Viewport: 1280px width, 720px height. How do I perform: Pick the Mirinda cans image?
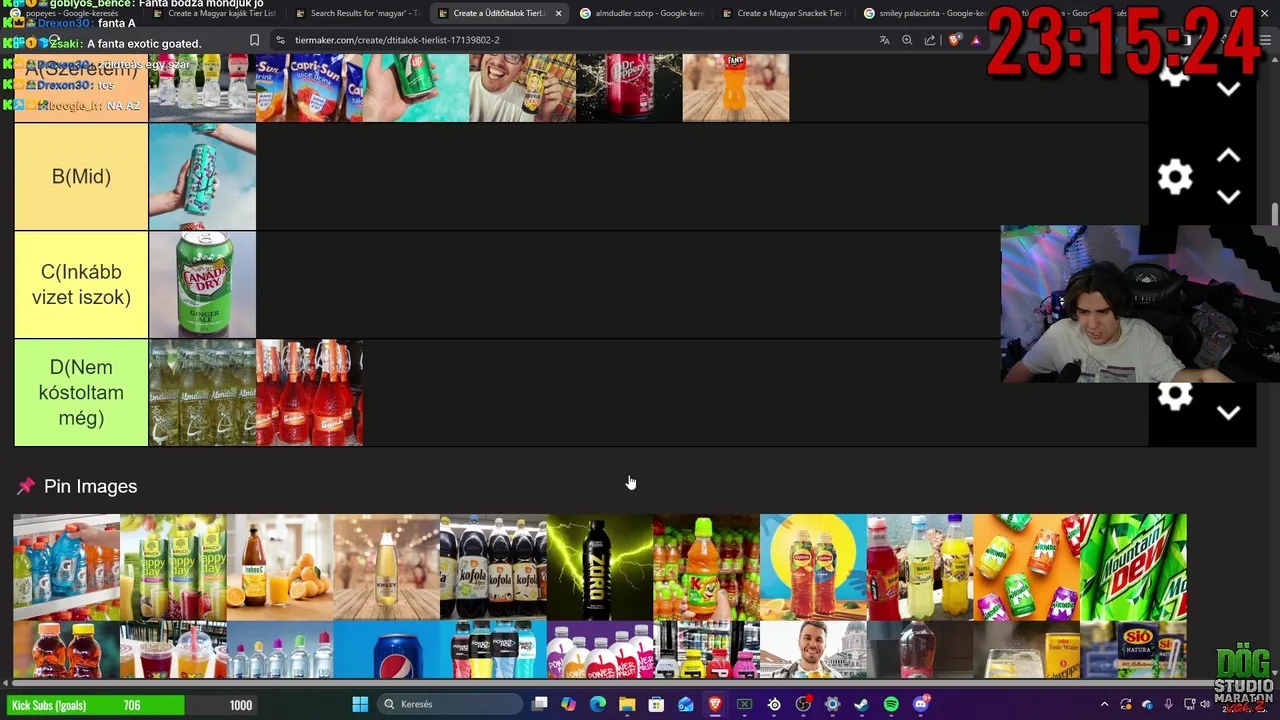(1027, 567)
